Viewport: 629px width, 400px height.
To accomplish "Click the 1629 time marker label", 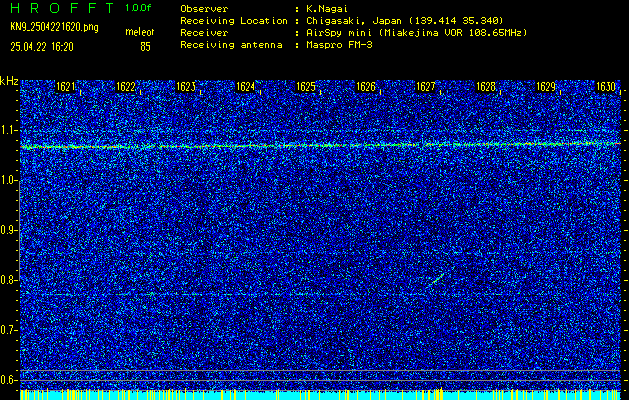I will click(x=546, y=87).
